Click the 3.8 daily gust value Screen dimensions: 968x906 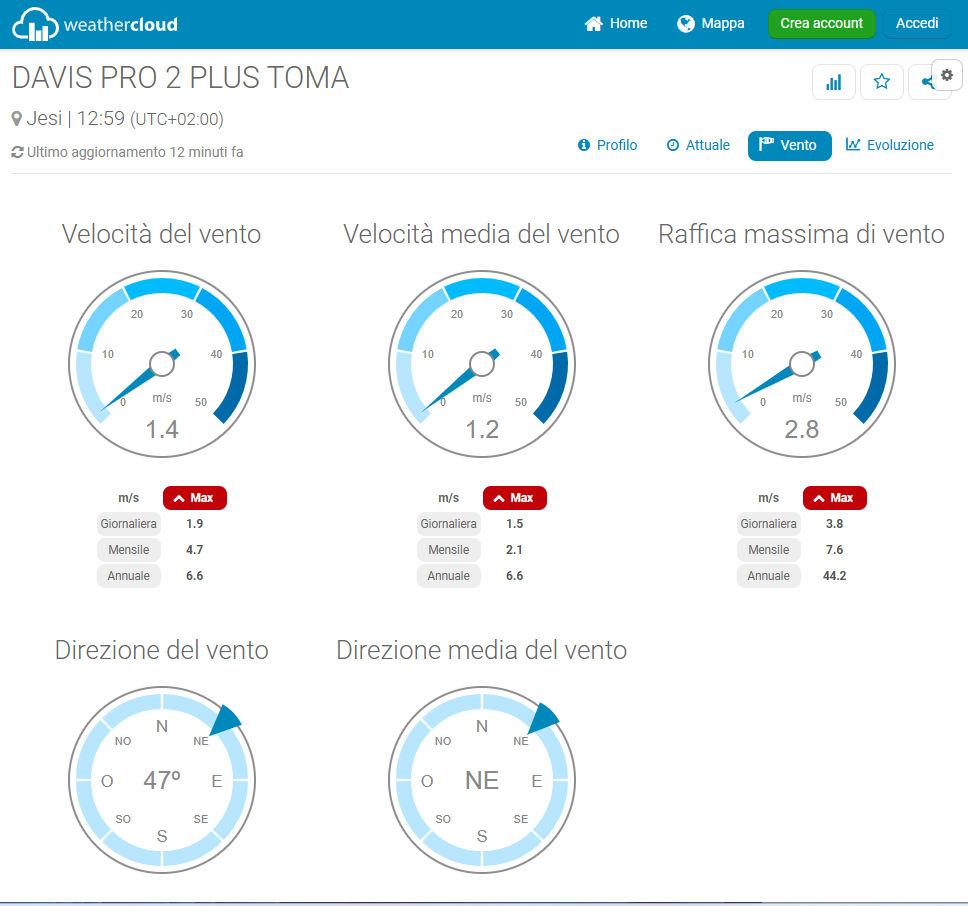click(835, 523)
